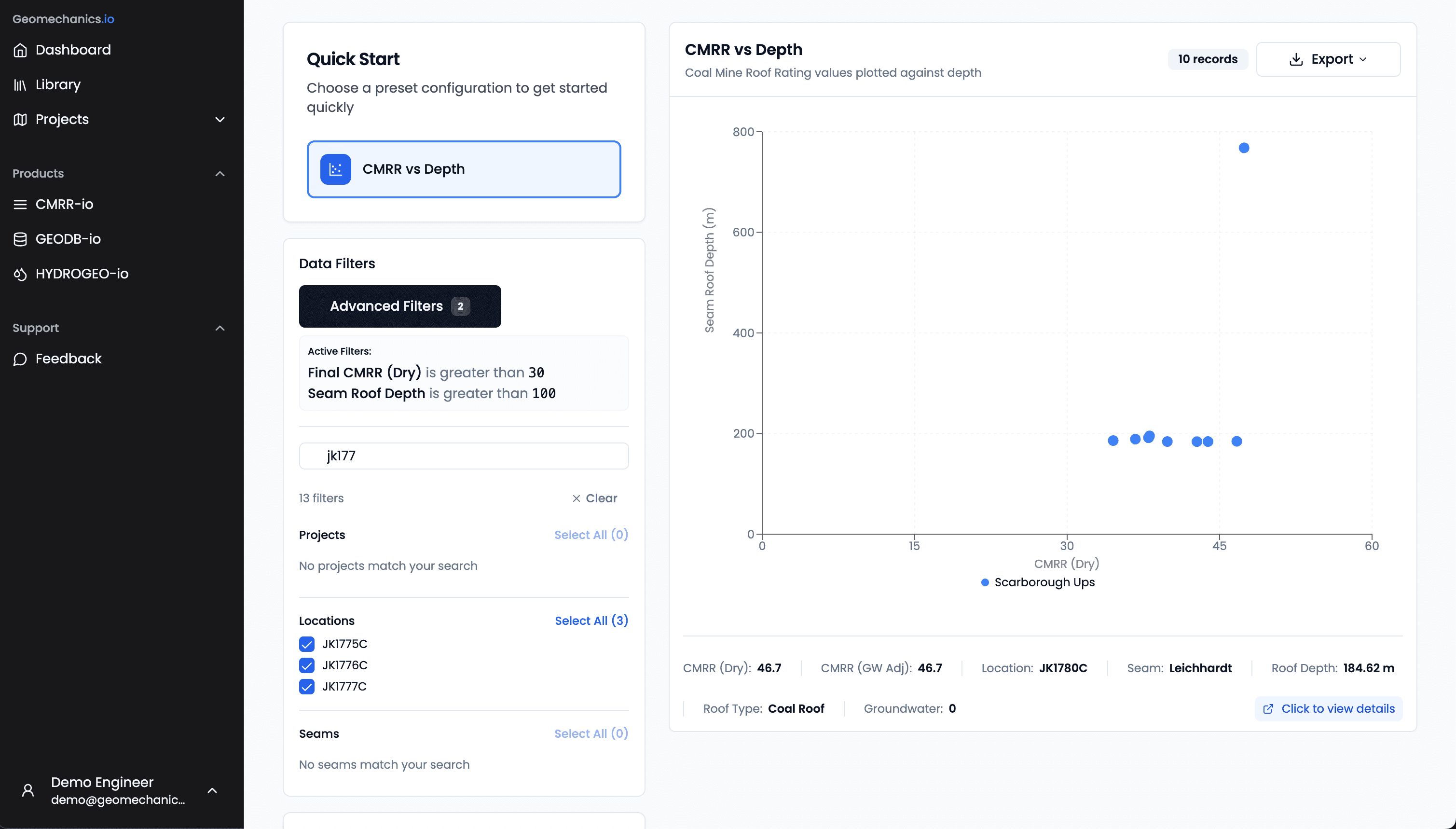Uncheck location JK1777C
Screen dimensions: 1456x829
pyautogui.click(x=307, y=686)
